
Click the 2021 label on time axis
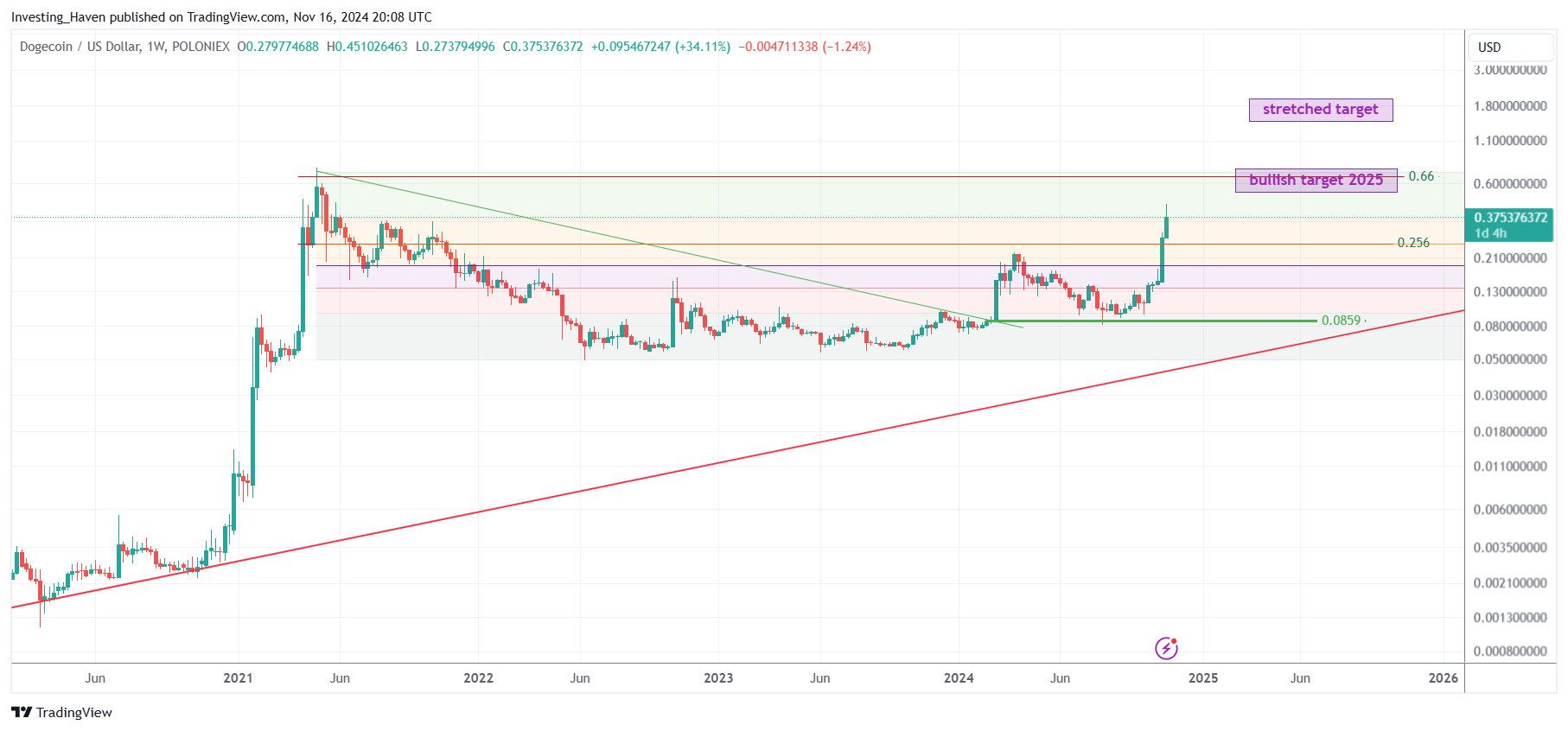click(238, 678)
